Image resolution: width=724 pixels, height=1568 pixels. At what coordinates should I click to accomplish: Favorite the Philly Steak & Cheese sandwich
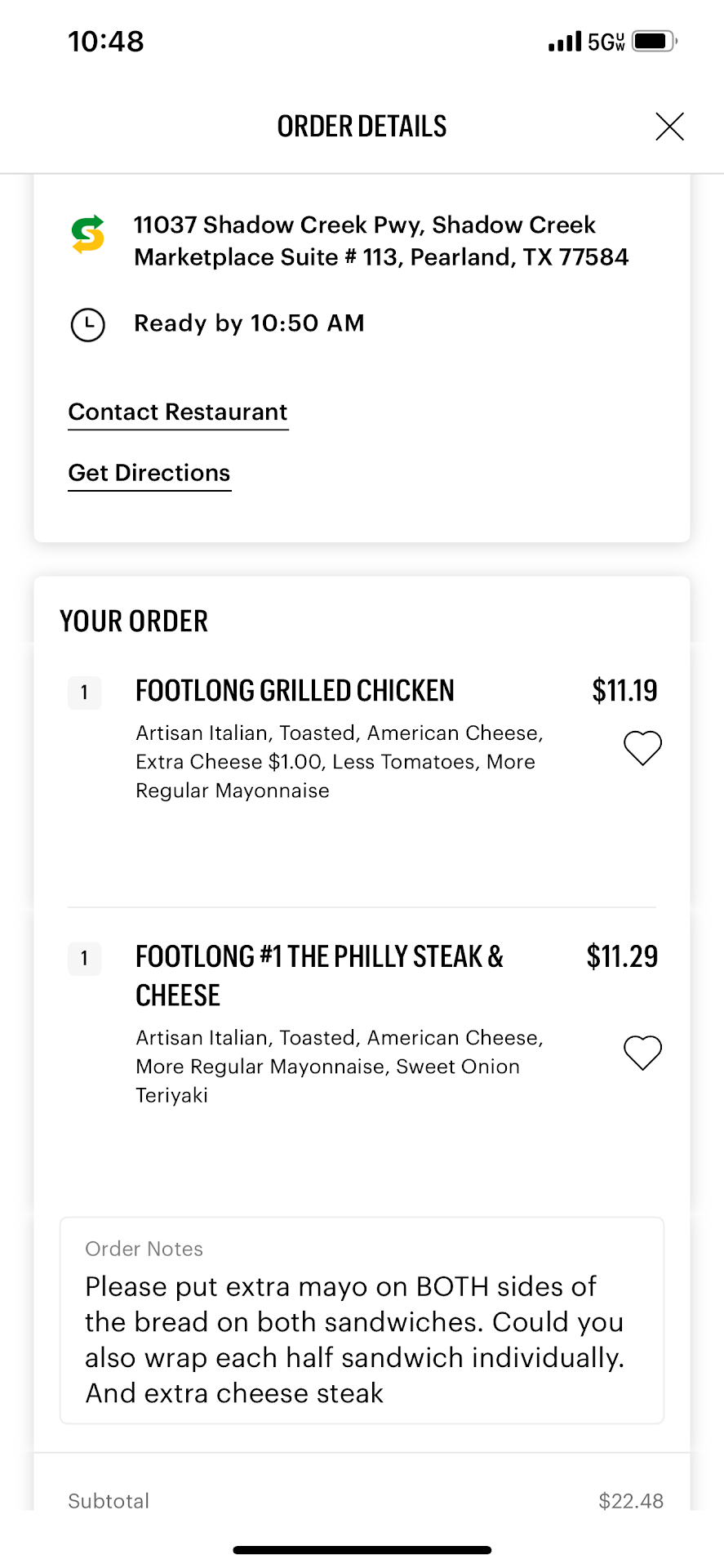coord(642,1052)
